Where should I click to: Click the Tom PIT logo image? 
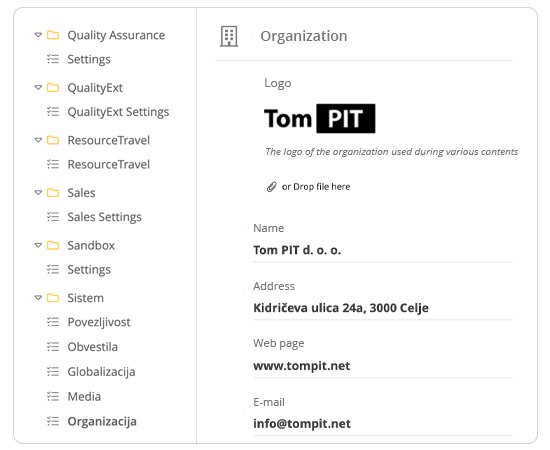[320, 119]
